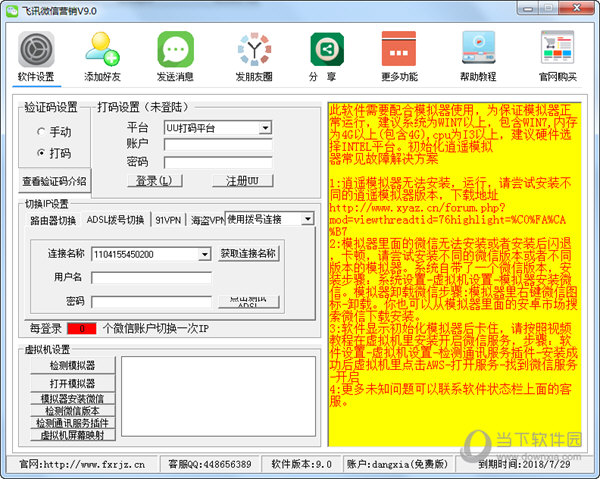Screen dimensions: 600x479
Task: Click the 客服QQ:448656389 status entry
Action: tap(210, 464)
